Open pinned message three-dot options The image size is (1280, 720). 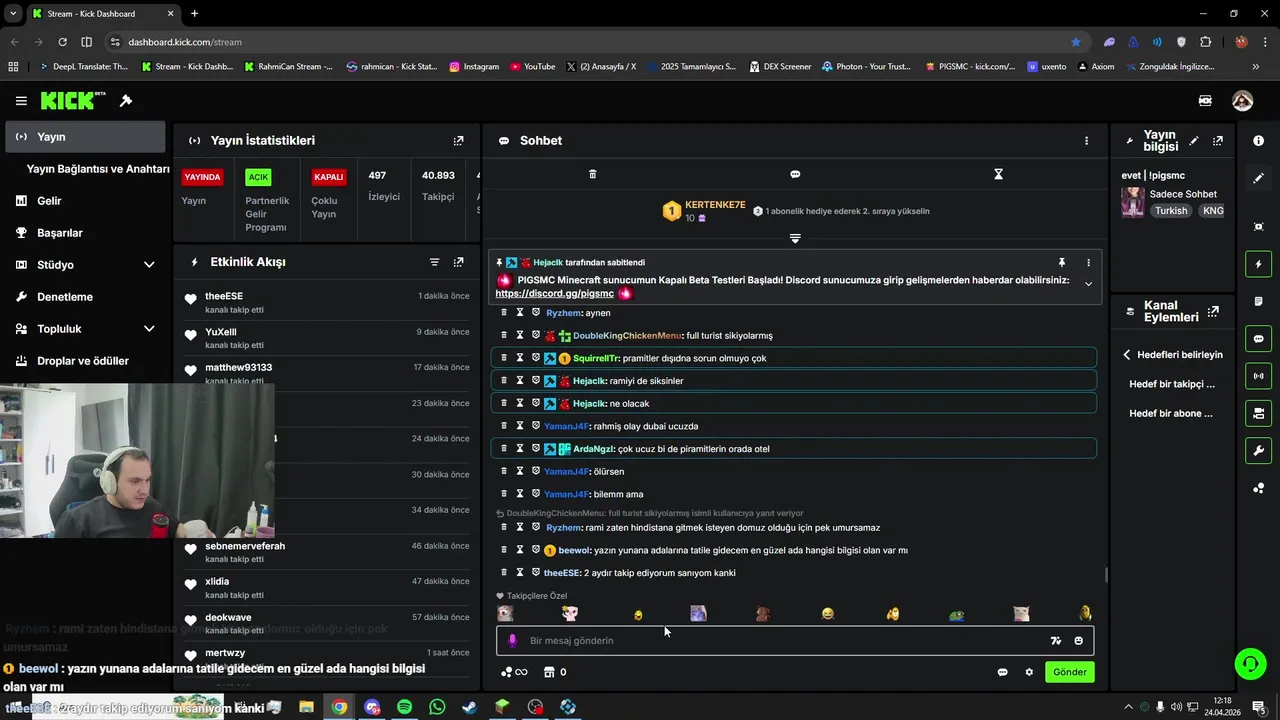[1088, 263]
